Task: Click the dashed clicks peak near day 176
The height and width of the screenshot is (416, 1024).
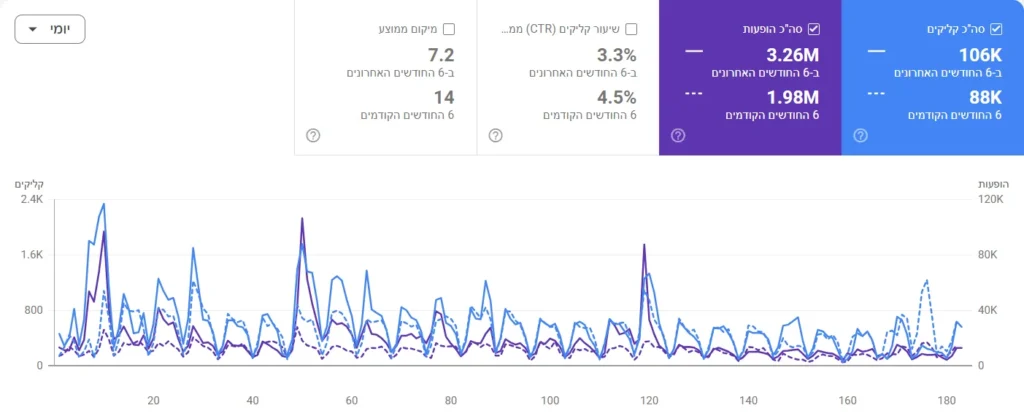Action: point(926,280)
